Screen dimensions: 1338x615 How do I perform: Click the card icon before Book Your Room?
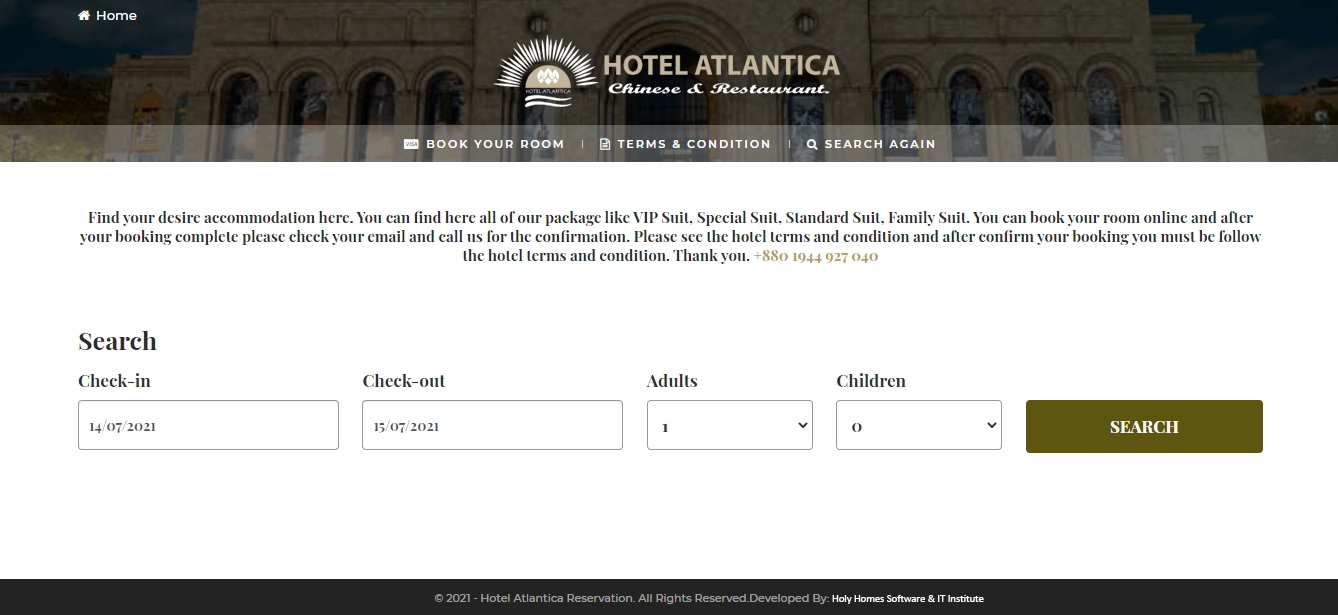411,144
